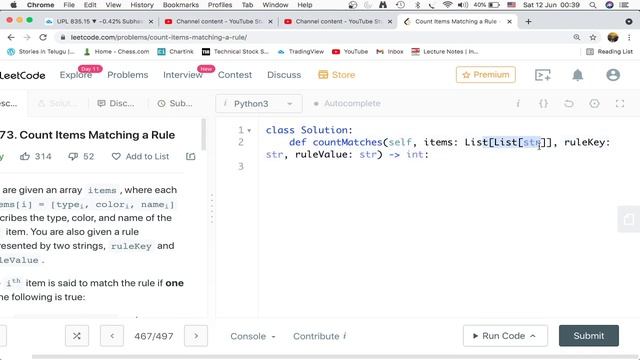Click the problem description scrollbar

(x=204, y=135)
